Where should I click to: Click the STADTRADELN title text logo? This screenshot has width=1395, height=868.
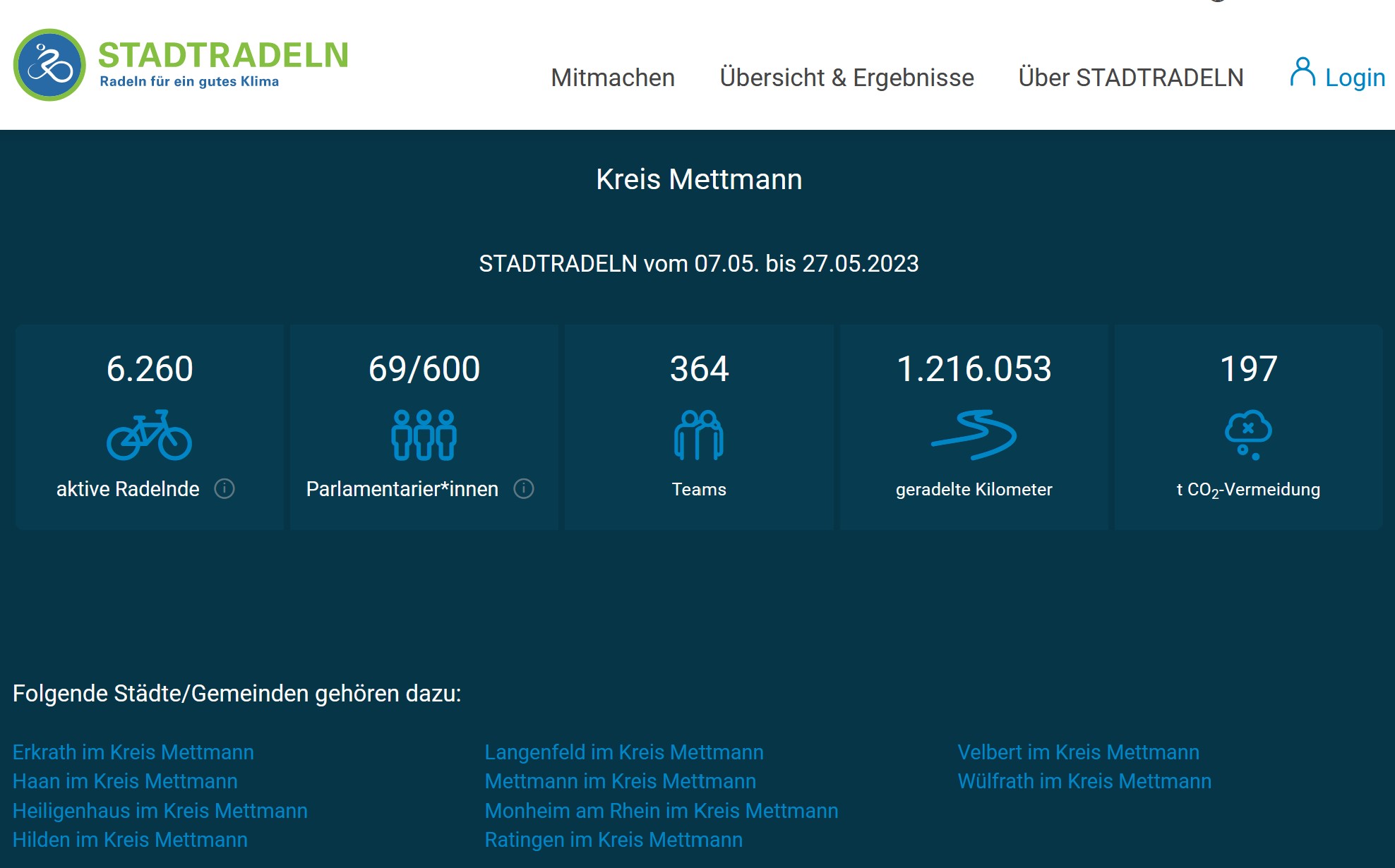[x=223, y=55]
